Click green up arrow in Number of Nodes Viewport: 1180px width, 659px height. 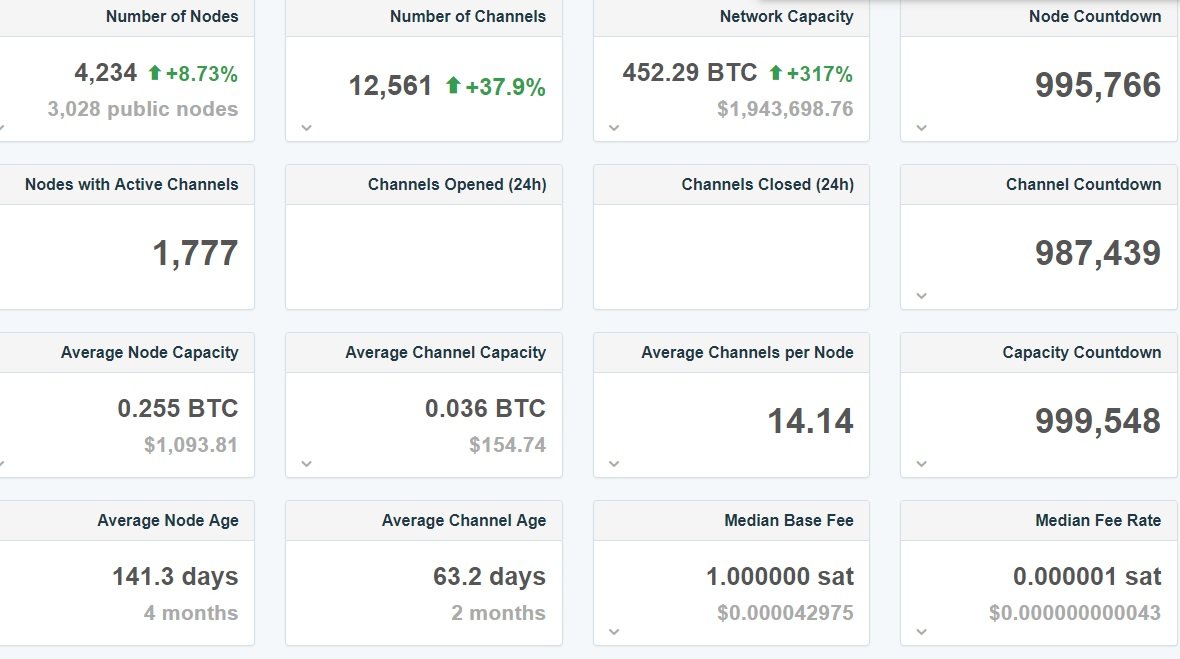point(154,73)
